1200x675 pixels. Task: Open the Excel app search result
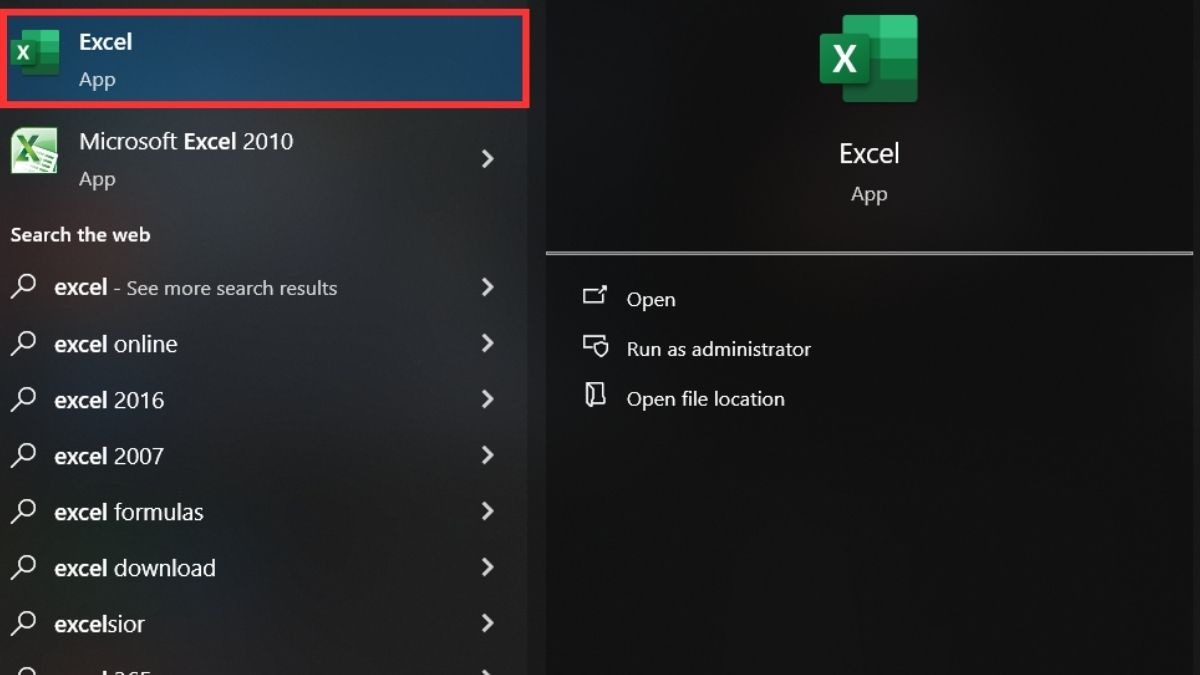click(x=267, y=58)
